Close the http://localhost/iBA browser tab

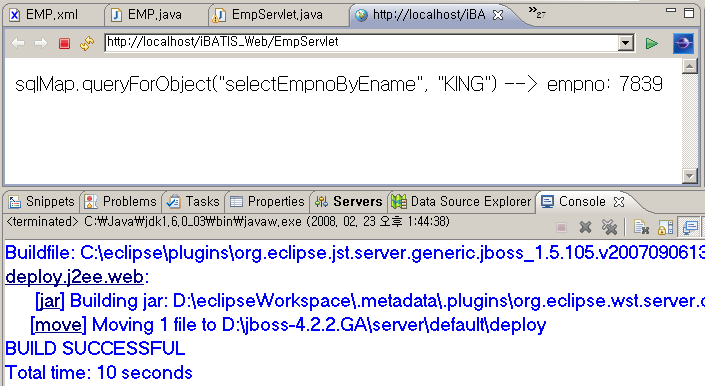click(498, 15)
